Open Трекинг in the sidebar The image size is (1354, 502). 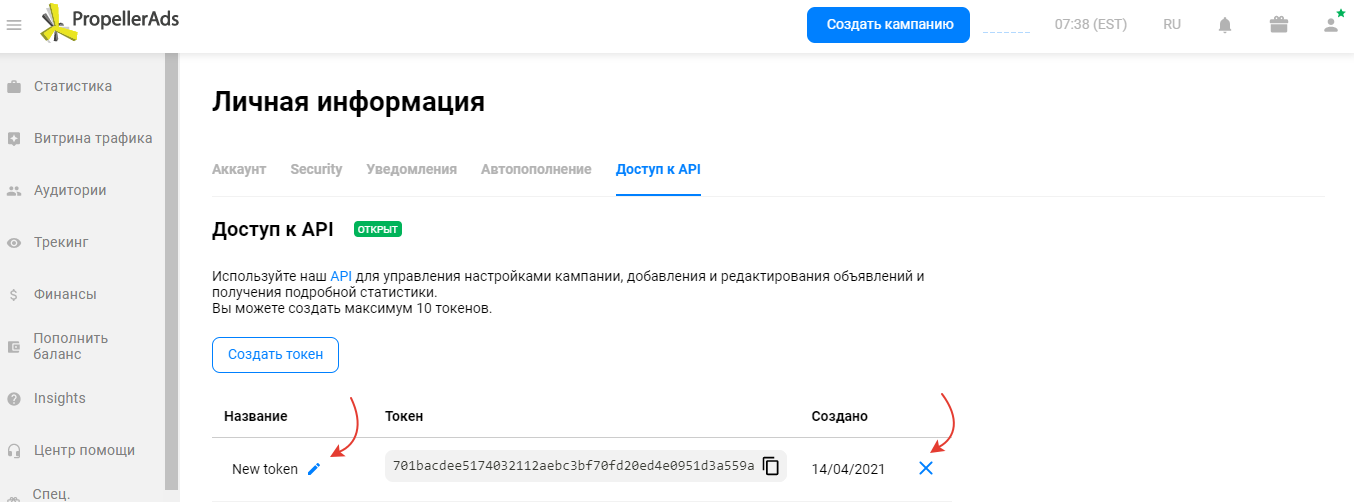(61, 242)
